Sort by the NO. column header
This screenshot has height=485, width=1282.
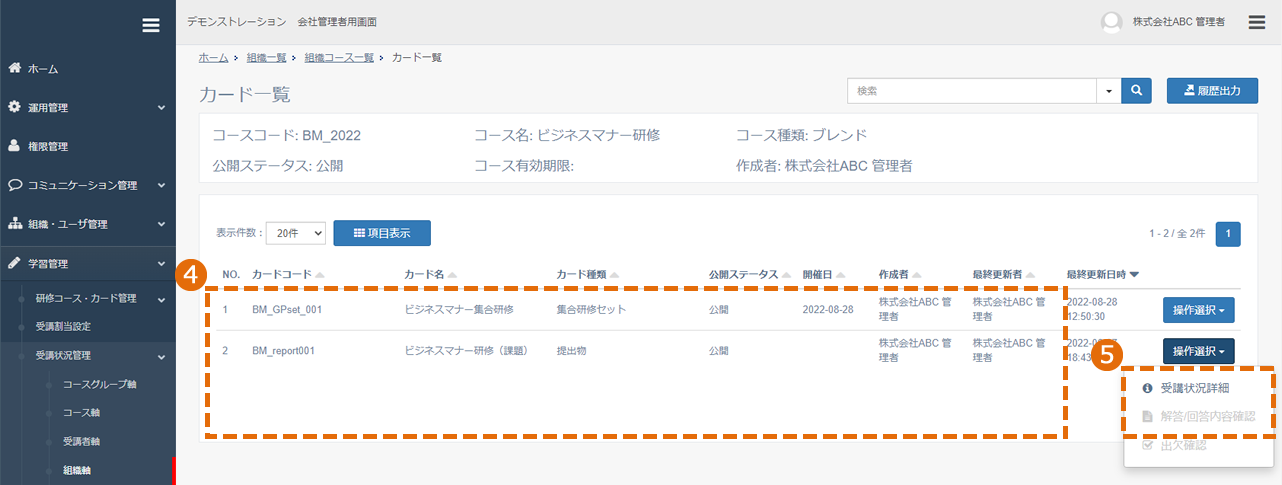[231, 274]
